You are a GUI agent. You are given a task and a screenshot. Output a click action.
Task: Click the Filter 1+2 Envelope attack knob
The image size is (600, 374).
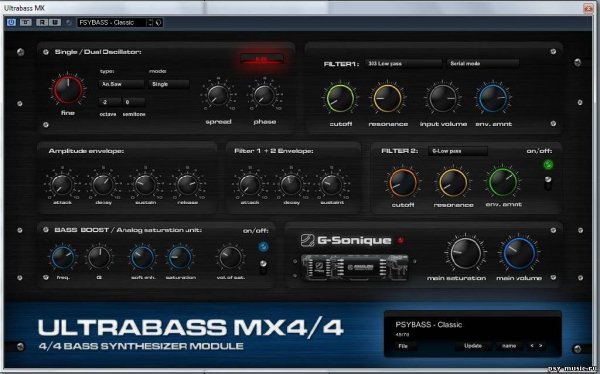pos(249,185)
